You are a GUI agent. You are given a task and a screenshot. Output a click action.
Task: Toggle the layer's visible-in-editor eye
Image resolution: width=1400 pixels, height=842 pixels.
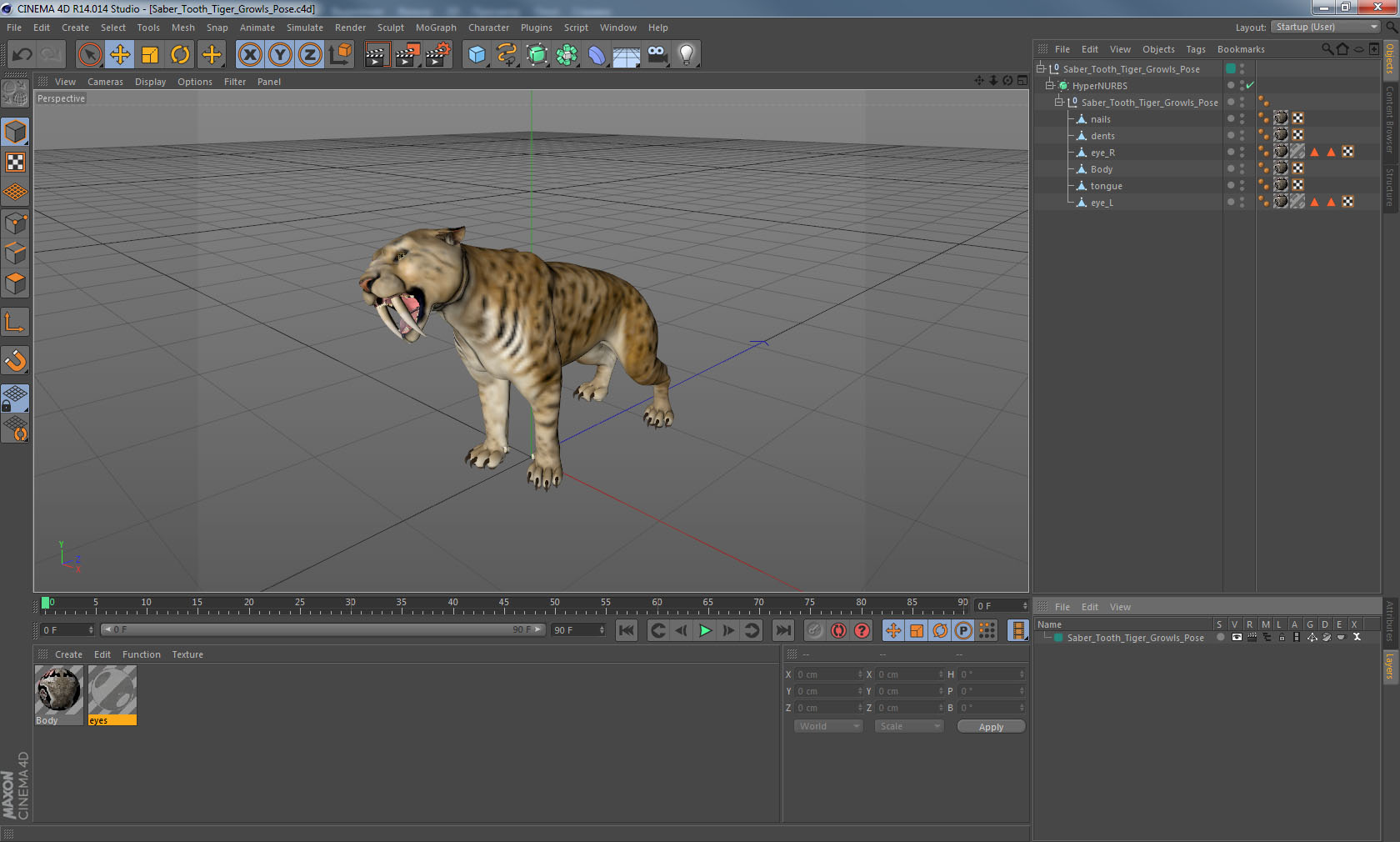point(1237,637)
